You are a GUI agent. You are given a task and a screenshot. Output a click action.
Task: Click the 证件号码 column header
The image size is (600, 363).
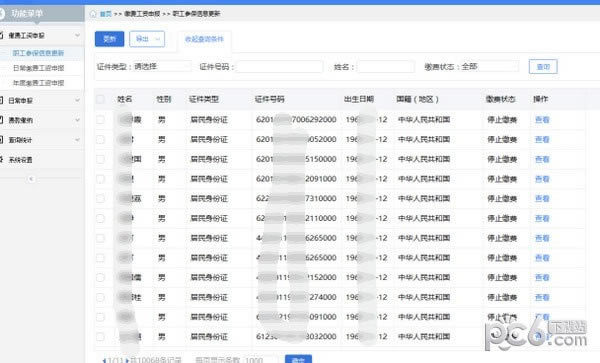pos(270,99)
